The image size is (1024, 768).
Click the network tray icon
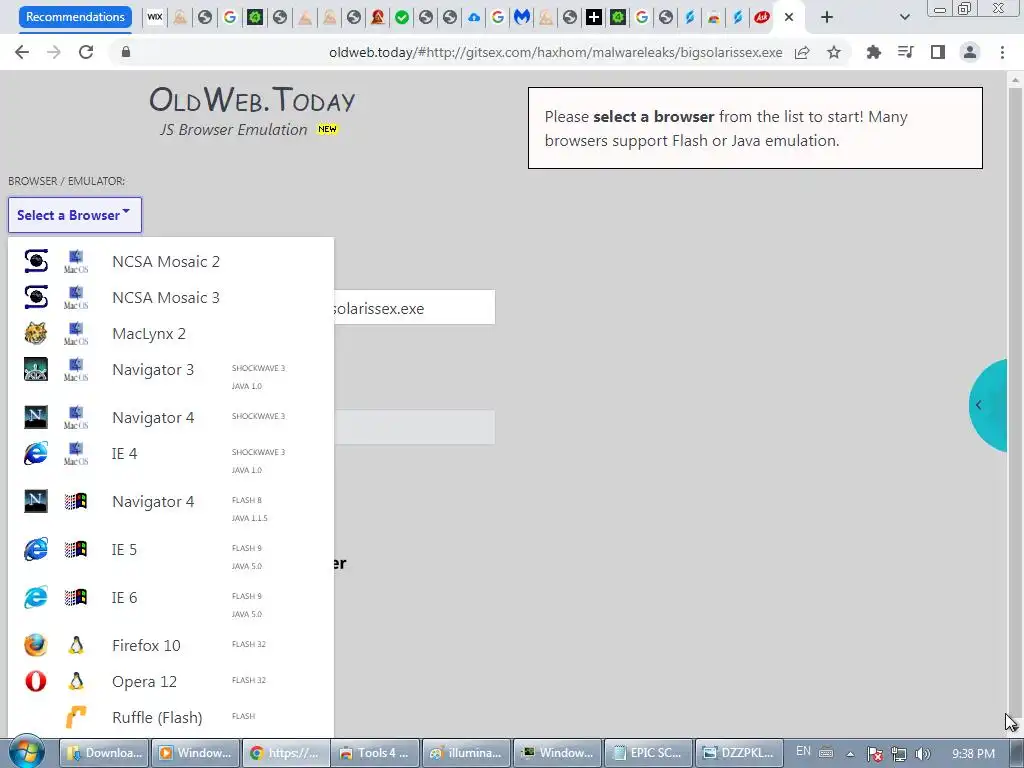pos(899,754)
